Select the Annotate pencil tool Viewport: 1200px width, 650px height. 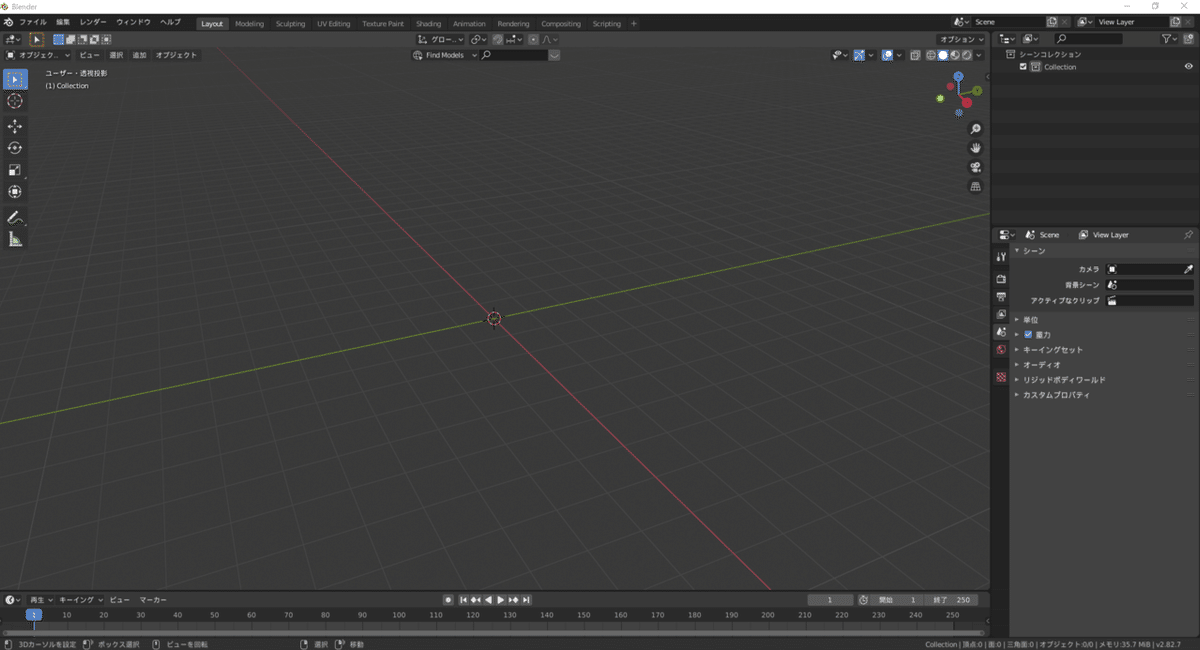pos(15,217)
